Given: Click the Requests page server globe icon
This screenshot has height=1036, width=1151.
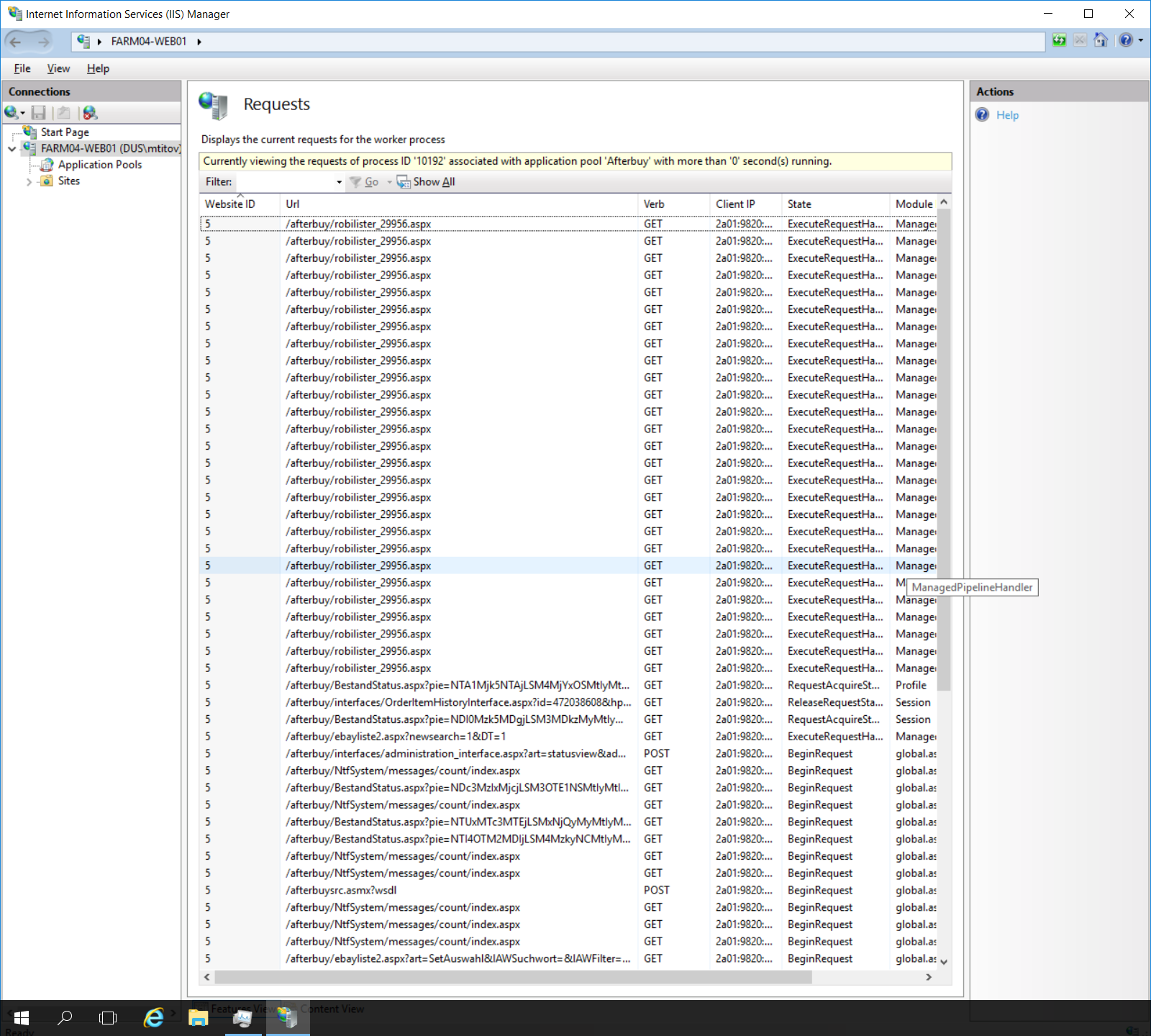Looking at the screenshot, I should click(214, 106).
